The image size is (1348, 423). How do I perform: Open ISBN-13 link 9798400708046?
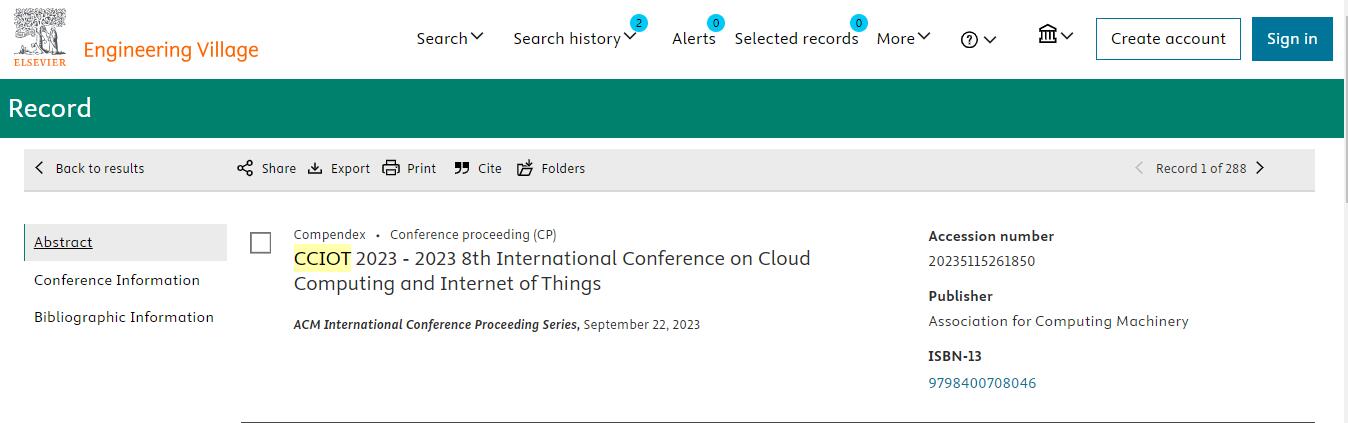(x=982, y=383)
